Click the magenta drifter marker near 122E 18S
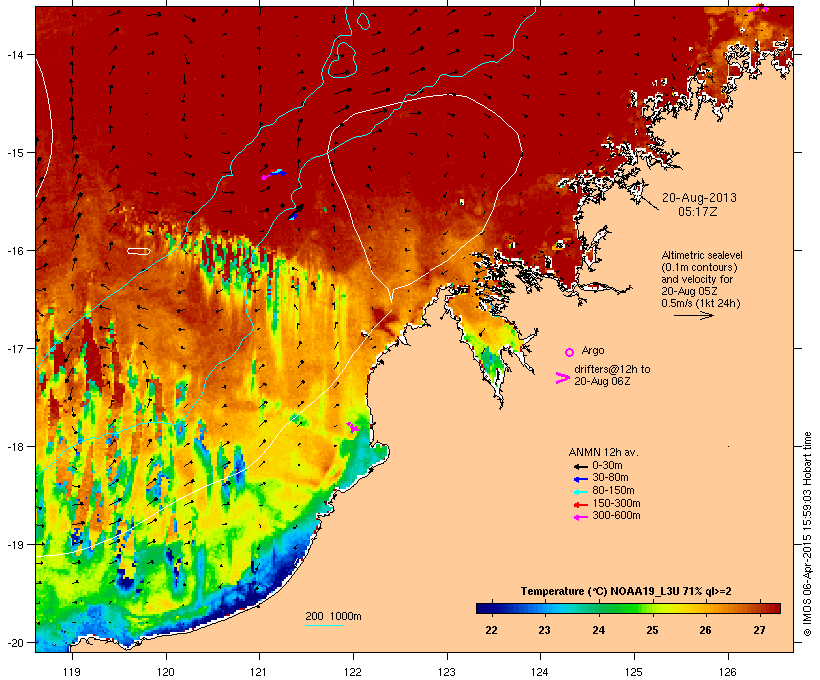This screenshot has width=820, height=680. [353, 427]
